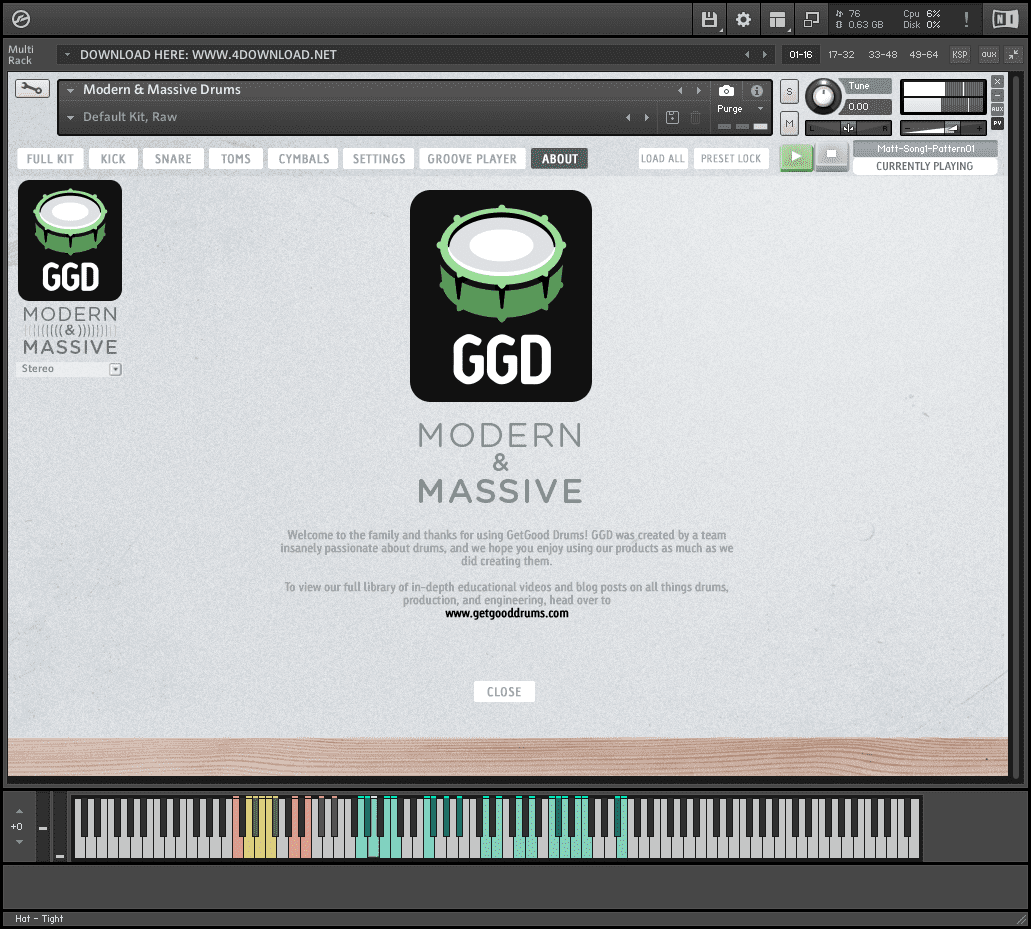Toggle the aux sends button in rack header
The width and height of the screenshot is (1031, 929).
(989, 55)
